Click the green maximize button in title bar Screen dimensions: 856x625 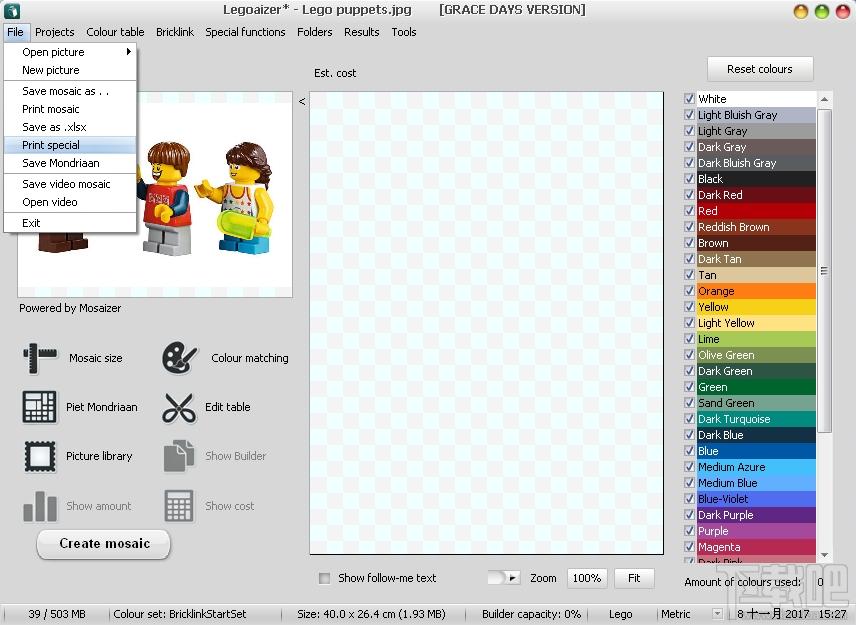pos(822,11)
